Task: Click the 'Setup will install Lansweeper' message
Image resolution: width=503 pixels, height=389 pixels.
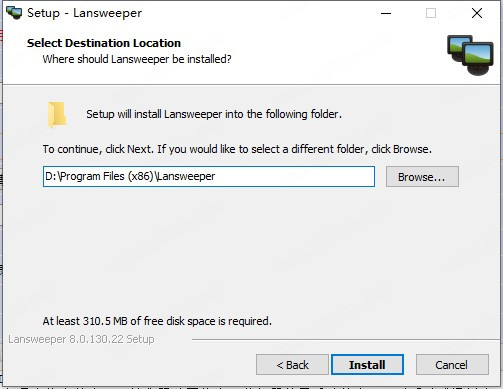Action: pos(214,114)
